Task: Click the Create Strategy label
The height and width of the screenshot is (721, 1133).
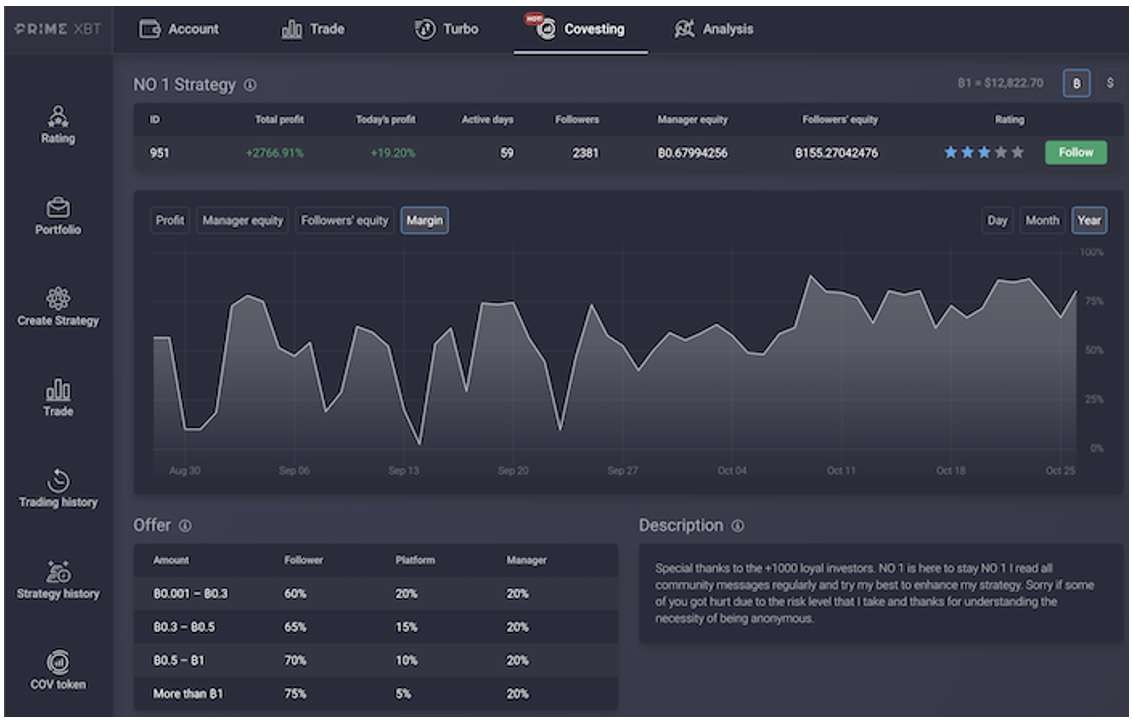Action: (x=58, y=321)
